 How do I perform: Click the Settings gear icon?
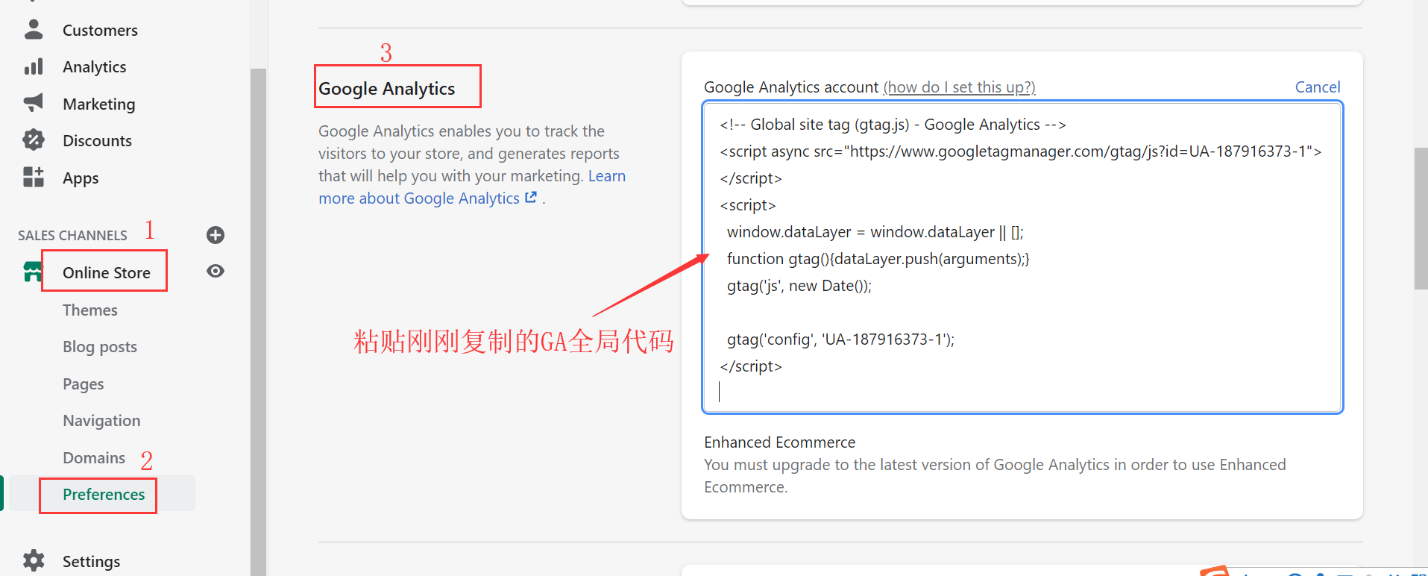[34, 560]
